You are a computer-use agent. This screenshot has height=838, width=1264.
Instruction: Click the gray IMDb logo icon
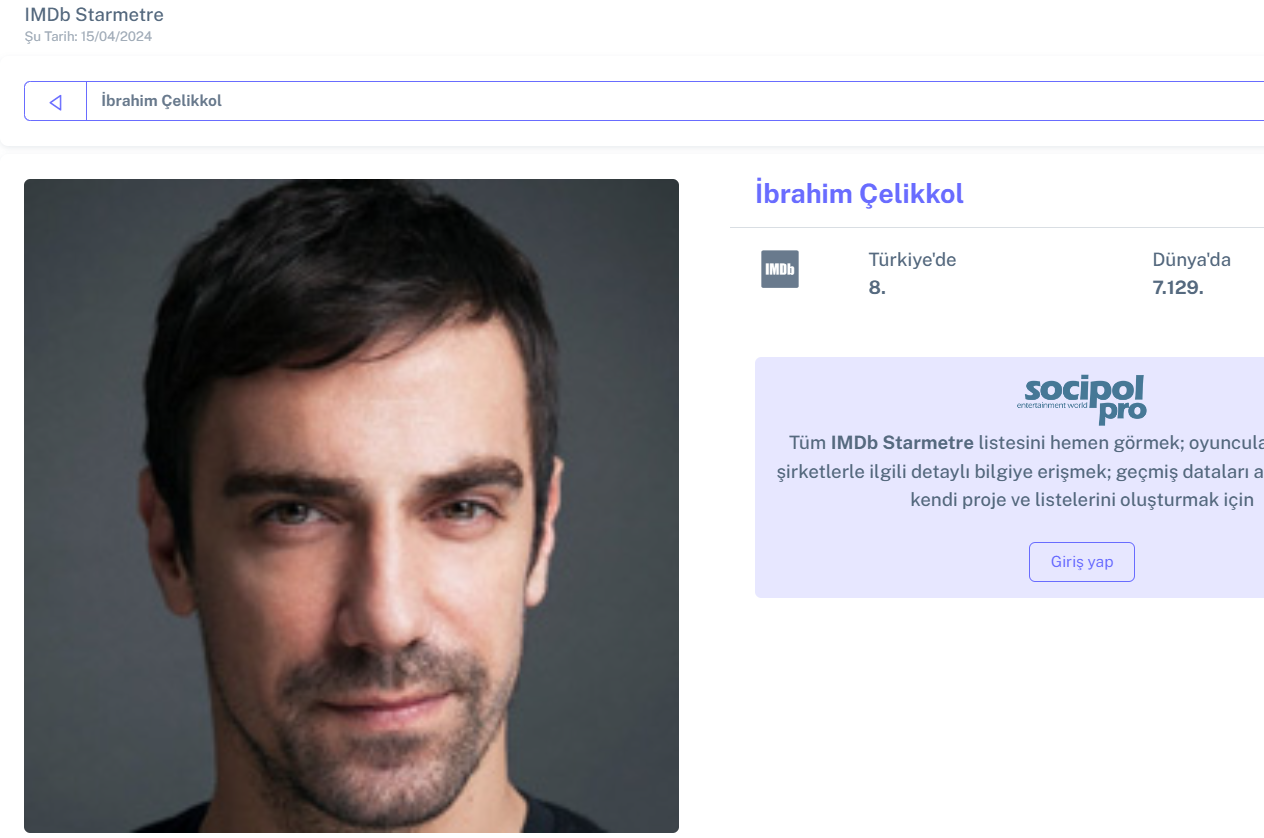click(x=779, y=269)
